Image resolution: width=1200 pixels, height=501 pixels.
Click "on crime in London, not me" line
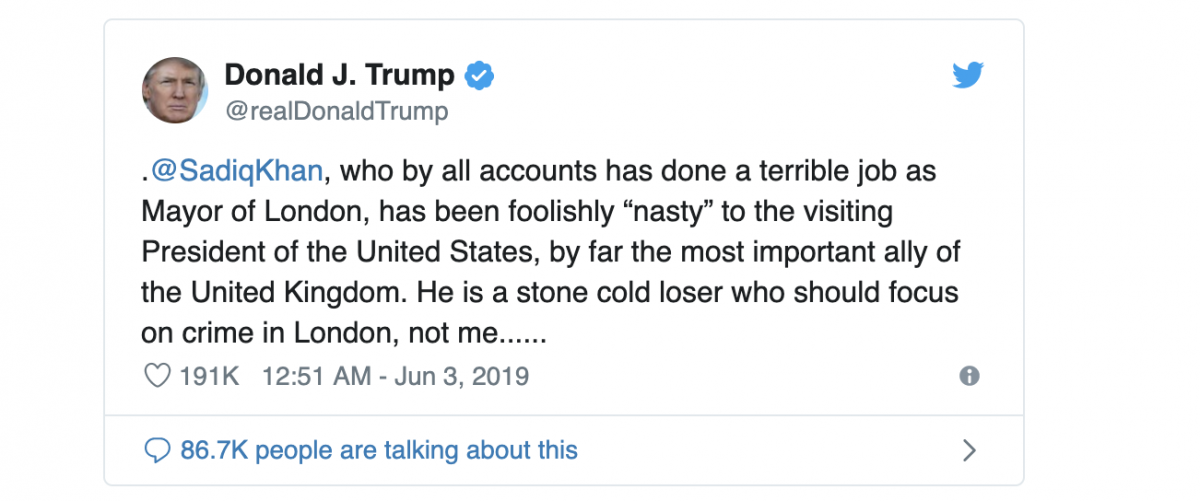pos(320,334)
